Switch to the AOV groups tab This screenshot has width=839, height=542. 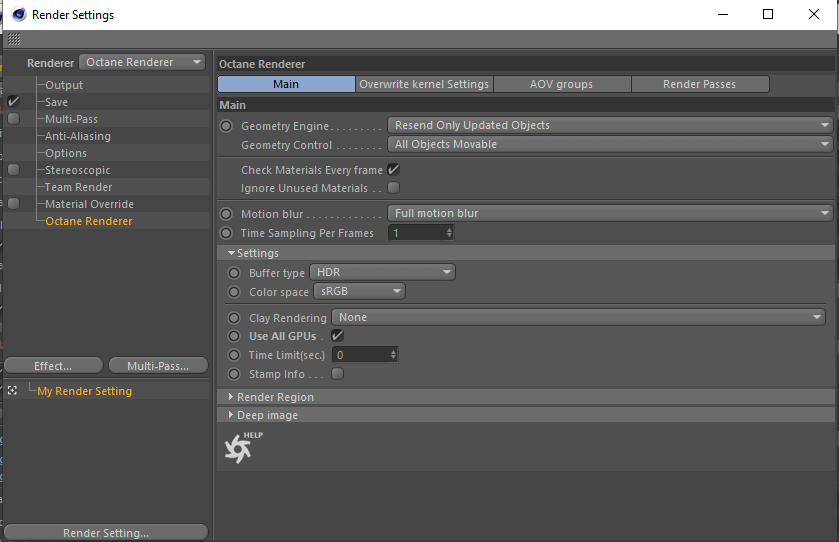(562, 84)
